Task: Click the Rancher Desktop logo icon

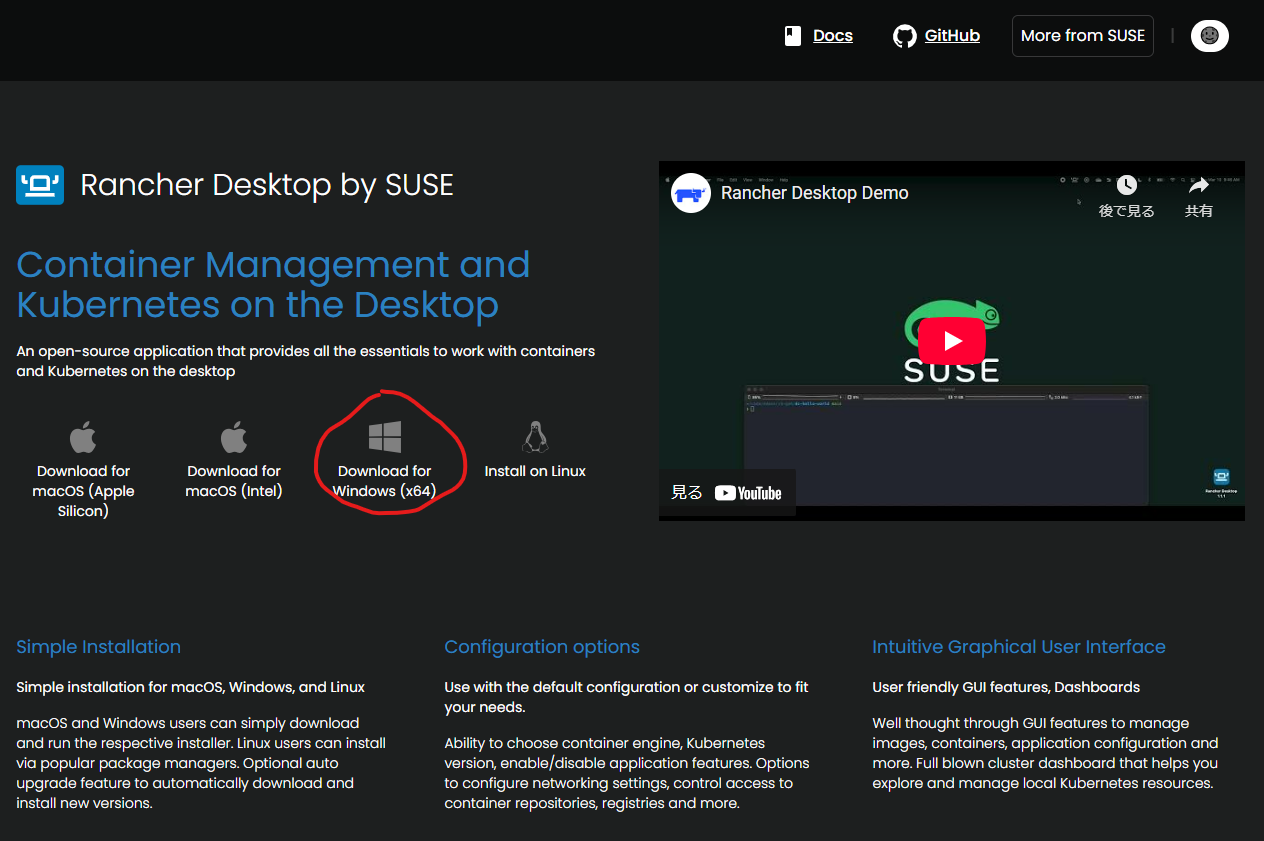Action: (x=40, y=185)
